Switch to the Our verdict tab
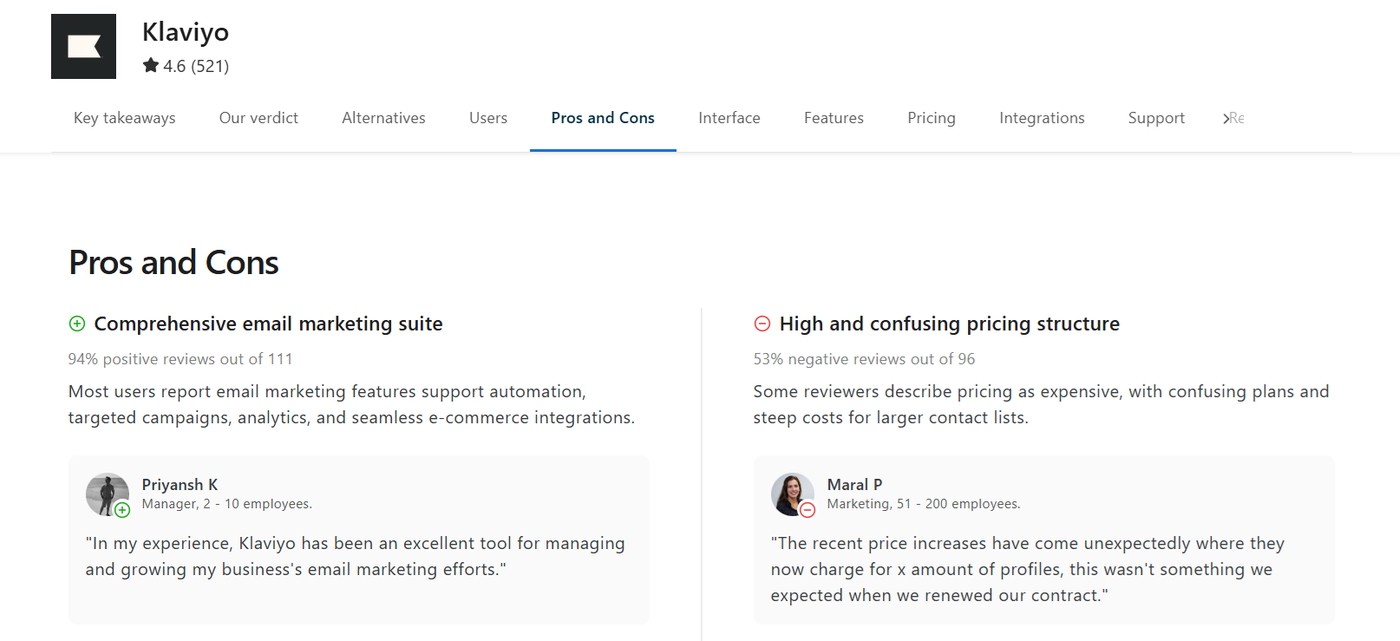The height and width of the screenshot is (641, 1400). coord(259,118)
